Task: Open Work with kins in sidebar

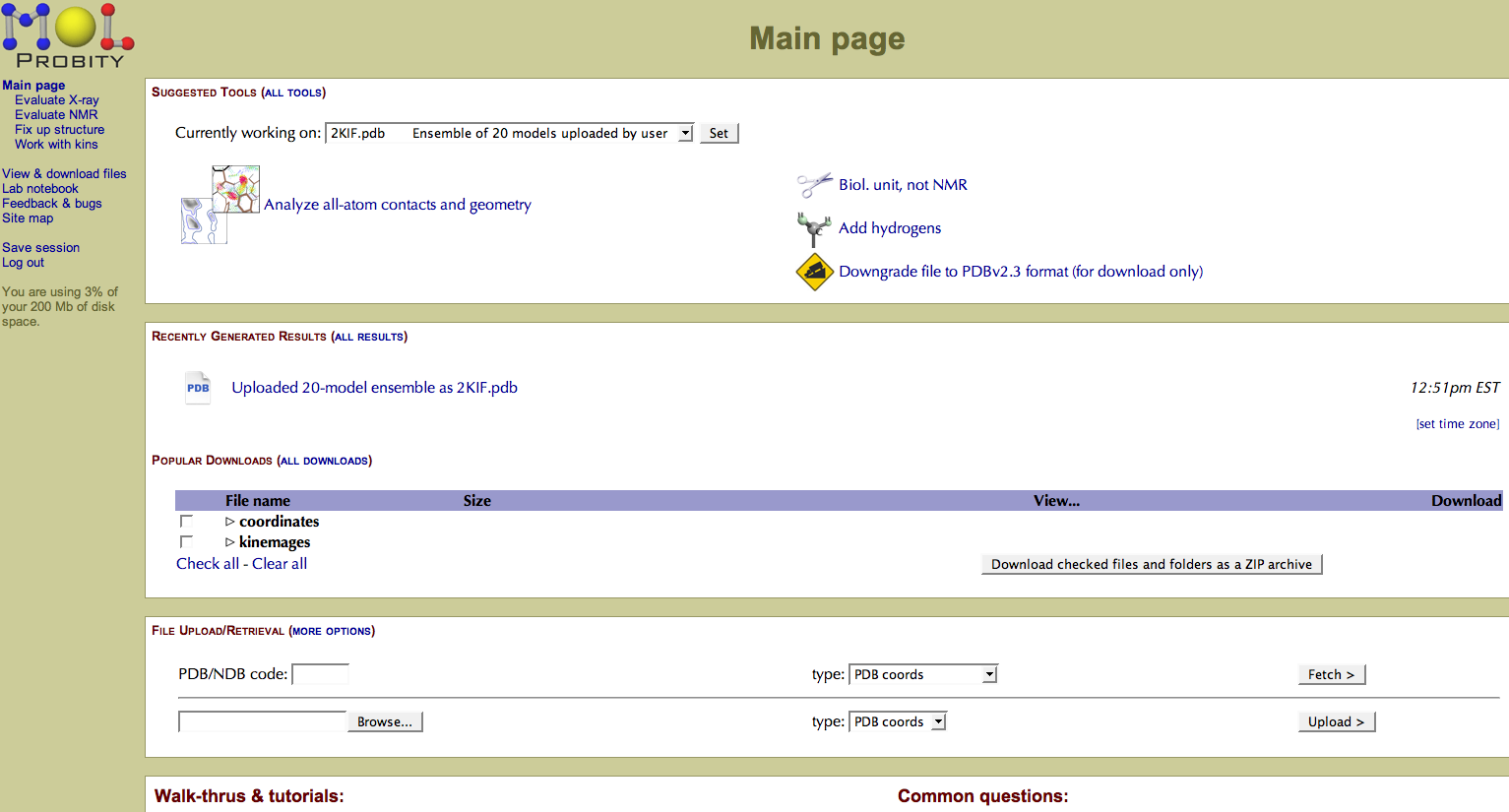Action: pos(56,145)
